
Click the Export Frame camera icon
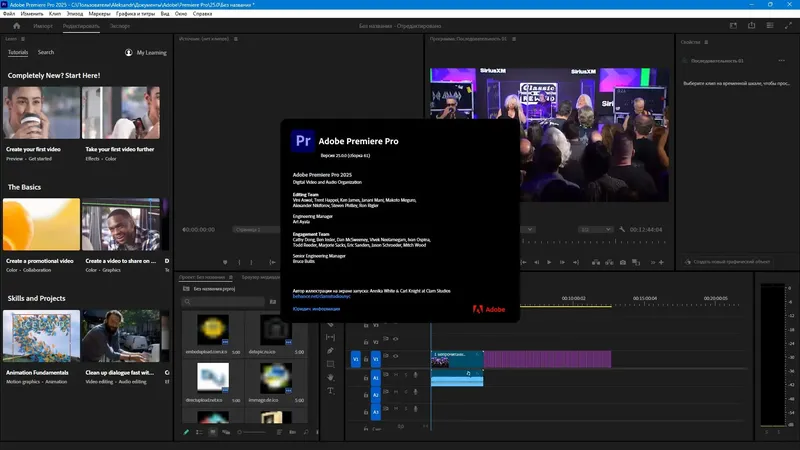coord(623,262)
